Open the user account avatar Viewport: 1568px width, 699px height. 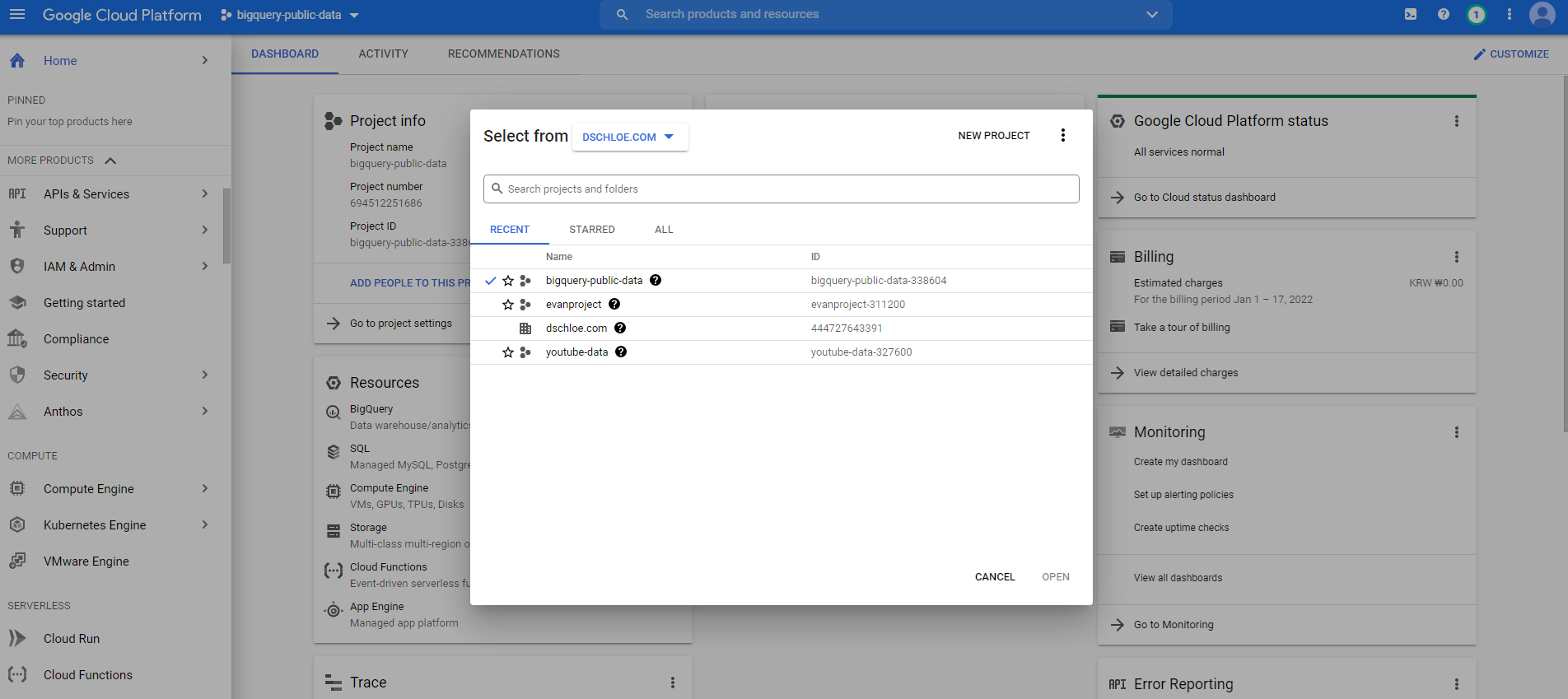point(1542,14)
